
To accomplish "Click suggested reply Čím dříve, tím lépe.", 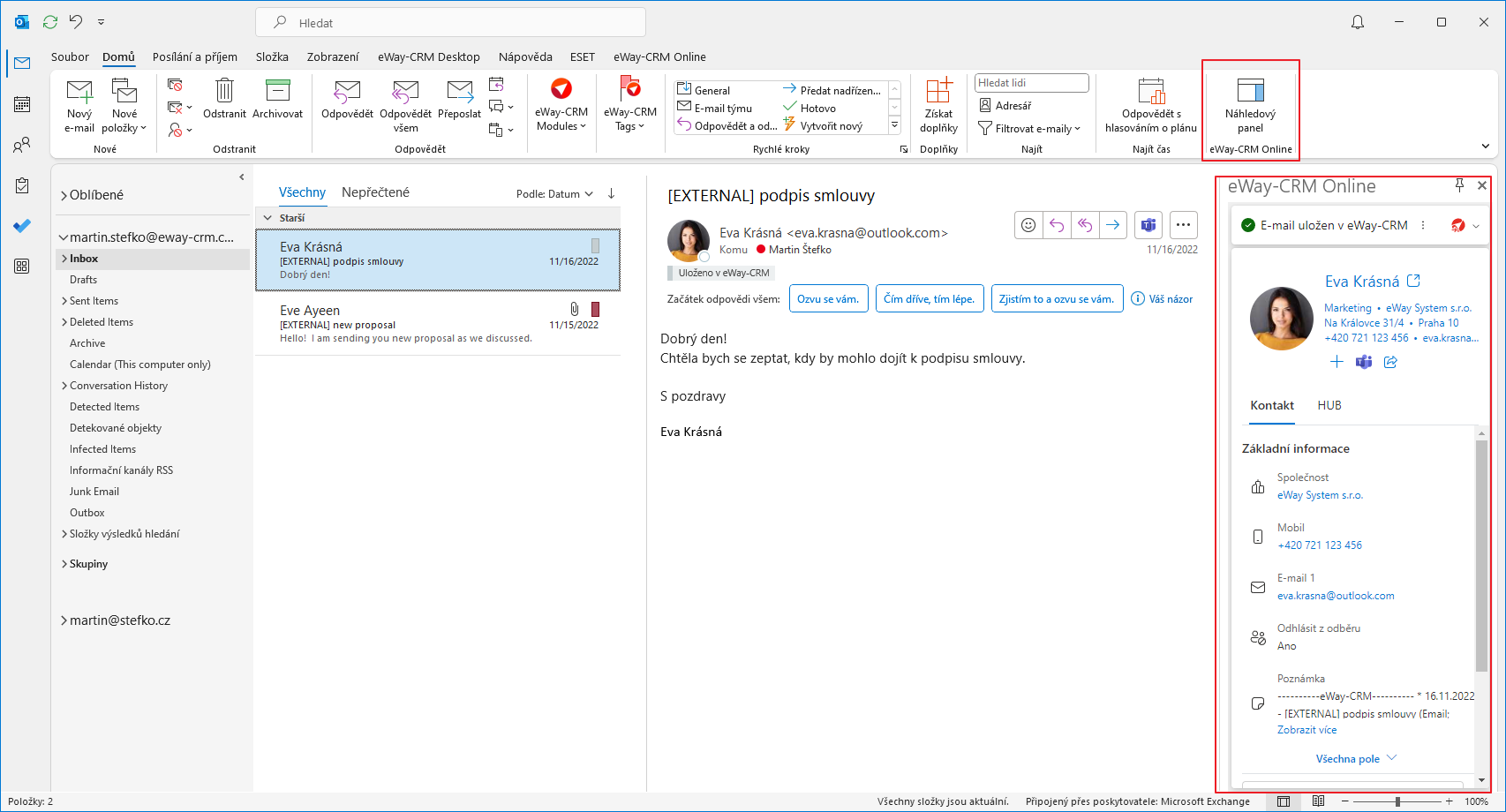I will (x=930, y=298).
